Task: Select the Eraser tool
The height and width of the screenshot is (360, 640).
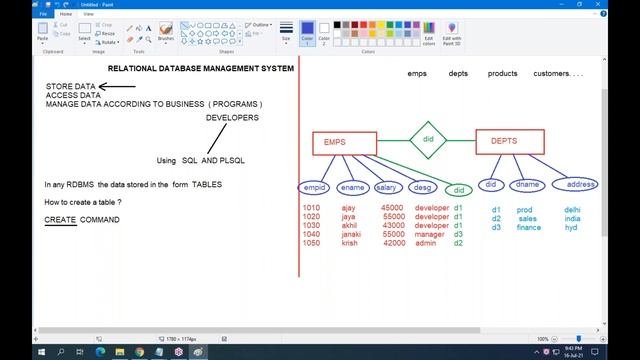Action: pyautogui.click(x=130, y=39)
